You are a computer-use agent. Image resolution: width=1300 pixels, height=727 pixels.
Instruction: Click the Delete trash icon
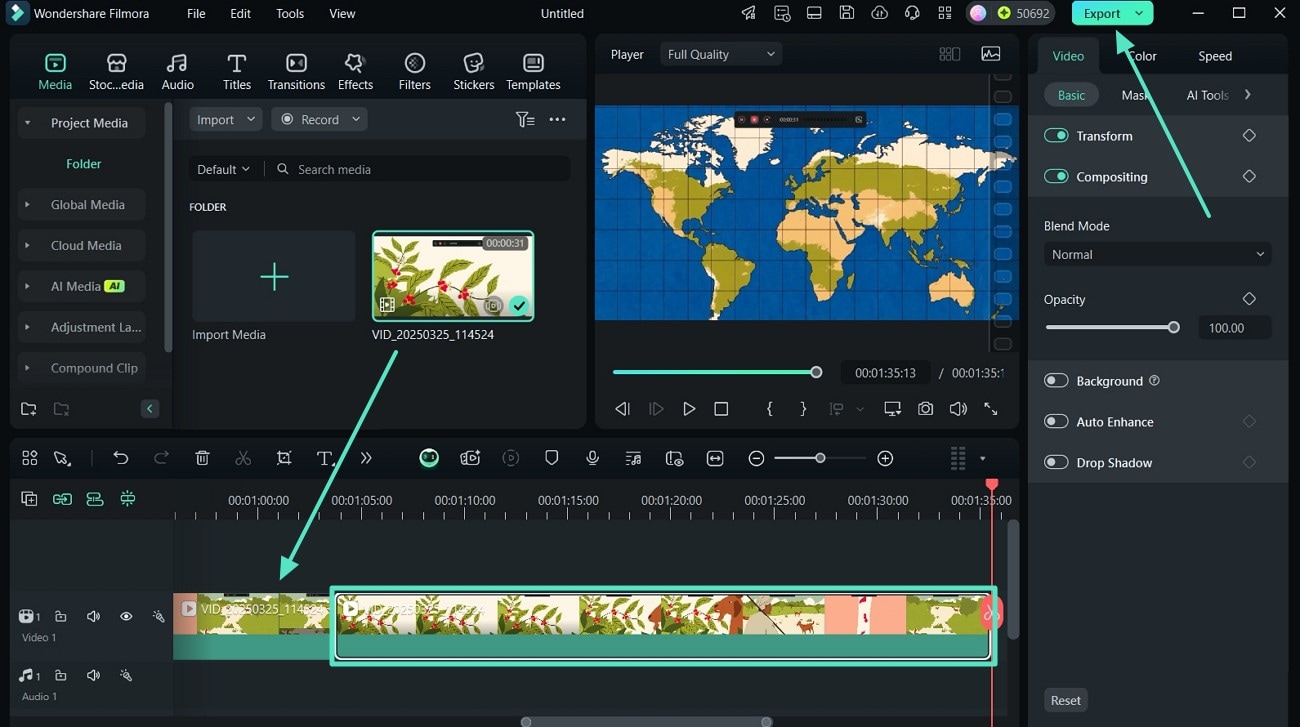pos(202,458)
